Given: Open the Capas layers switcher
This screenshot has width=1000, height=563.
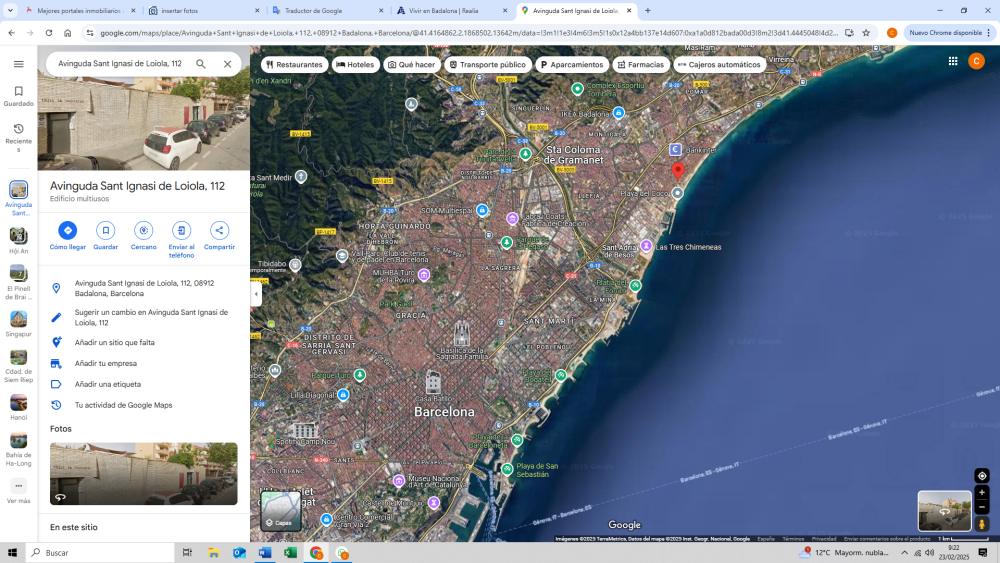Looking at the screenshot, I should click(x=281, y=511).
